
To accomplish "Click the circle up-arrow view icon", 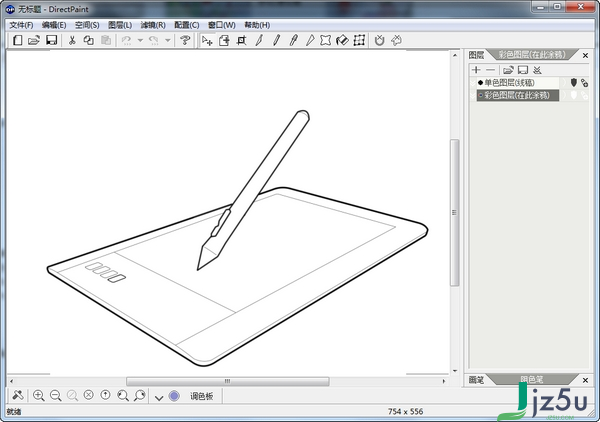I will tap(106, 395).
